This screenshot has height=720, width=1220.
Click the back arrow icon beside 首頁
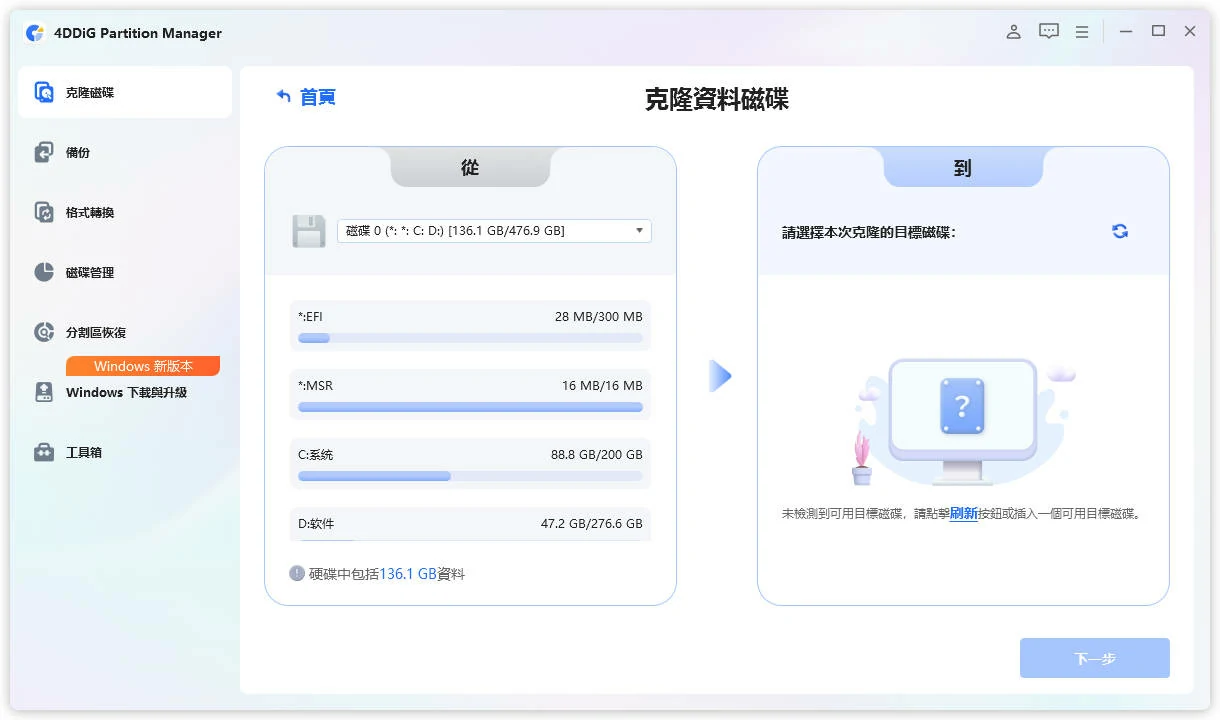pos(283,96)
